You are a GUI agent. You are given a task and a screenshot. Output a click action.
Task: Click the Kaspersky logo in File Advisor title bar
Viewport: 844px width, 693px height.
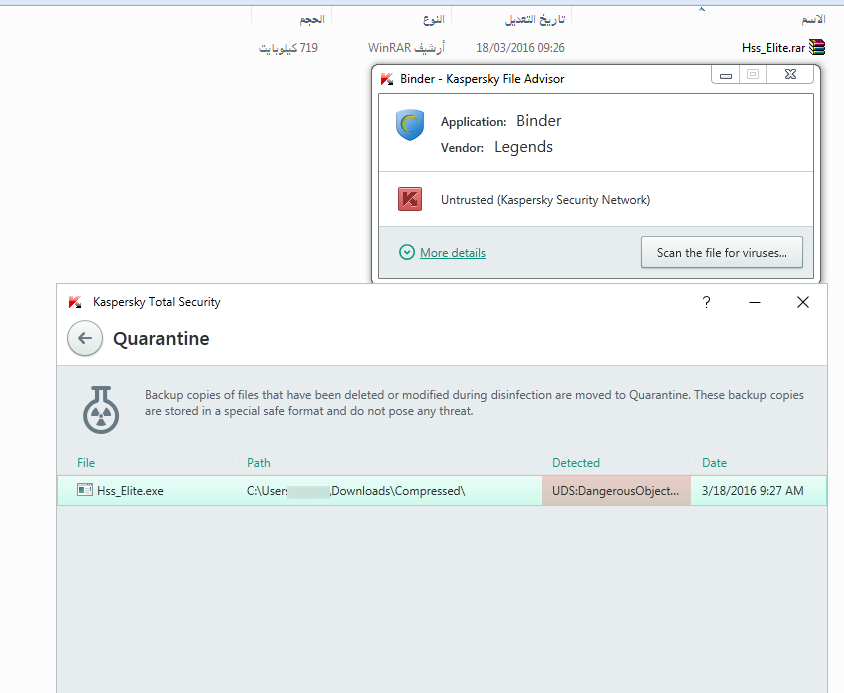tap(387, 79)
